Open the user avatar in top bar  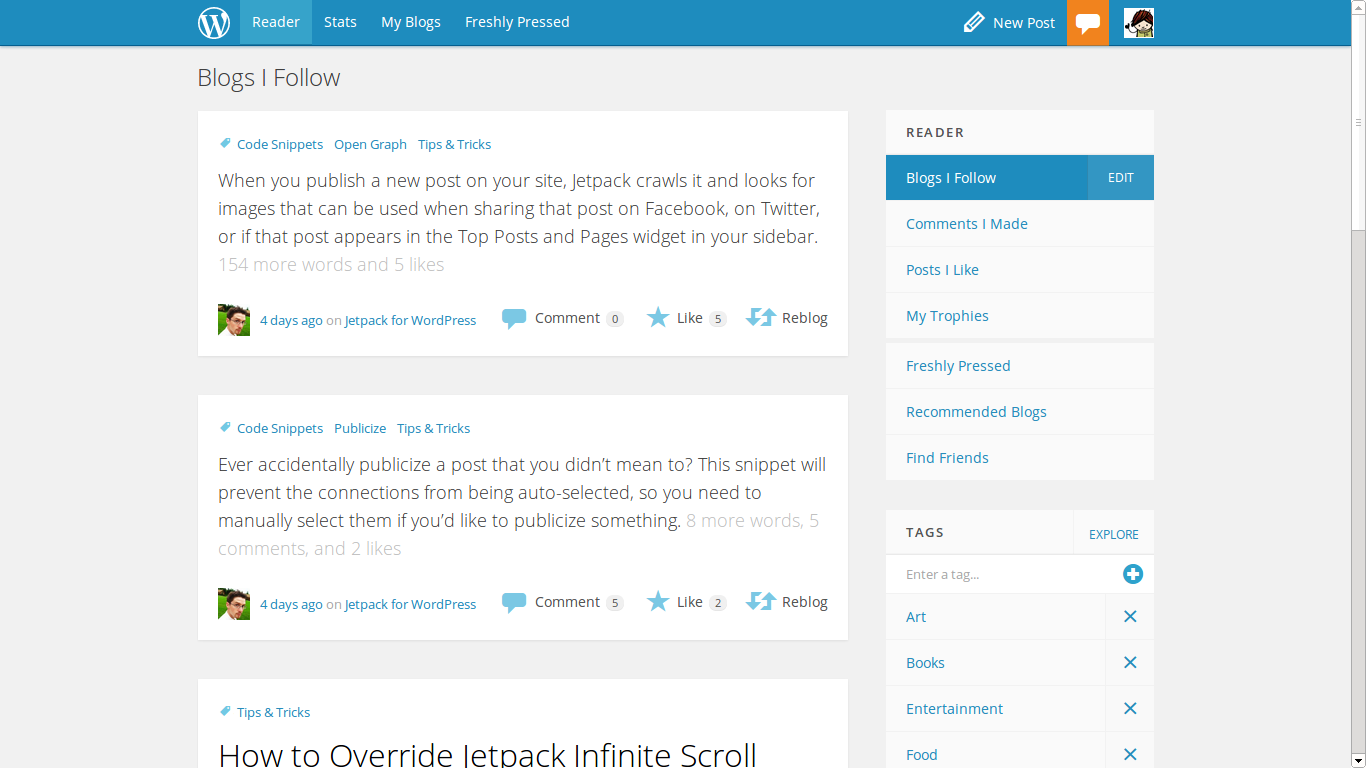[x=1139, y=23]
